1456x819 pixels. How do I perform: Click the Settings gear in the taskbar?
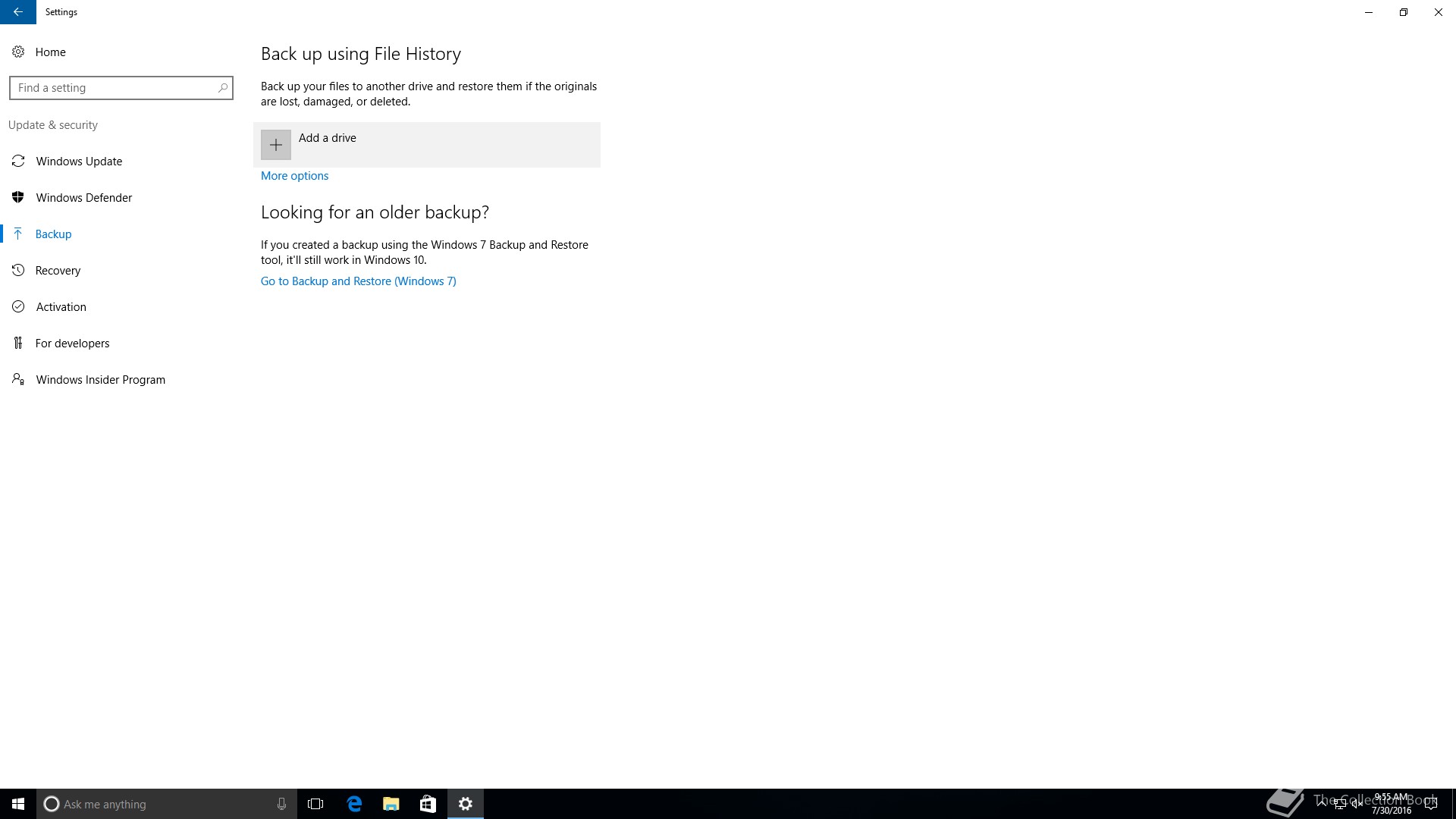(466, 804)
